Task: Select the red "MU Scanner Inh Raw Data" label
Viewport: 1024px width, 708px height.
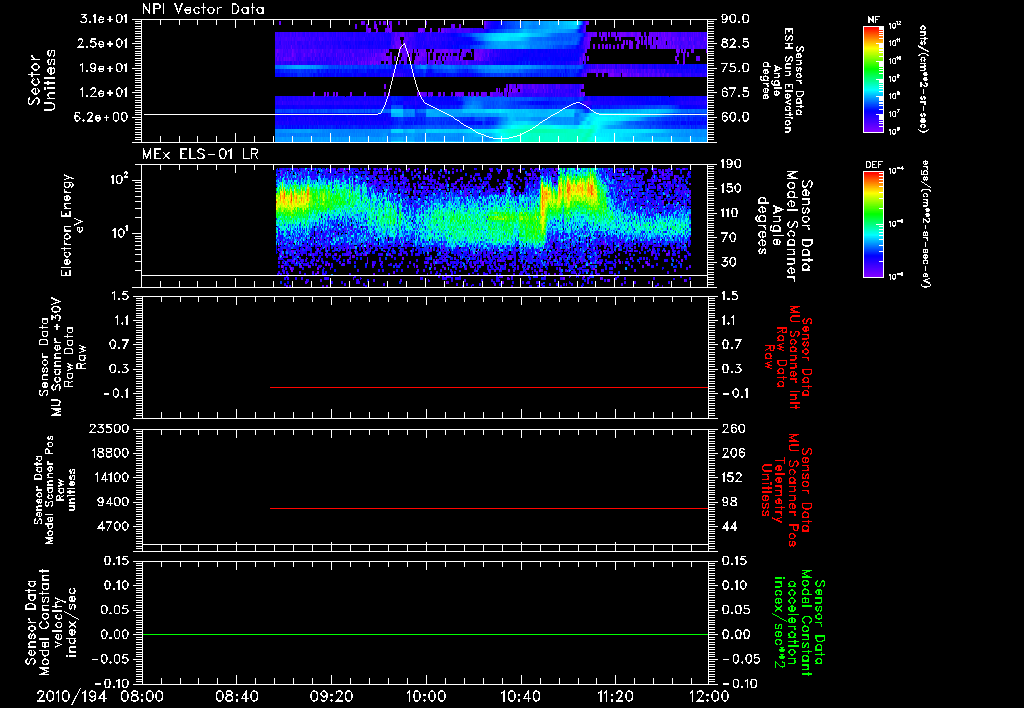Action: [x=788, y=357]
